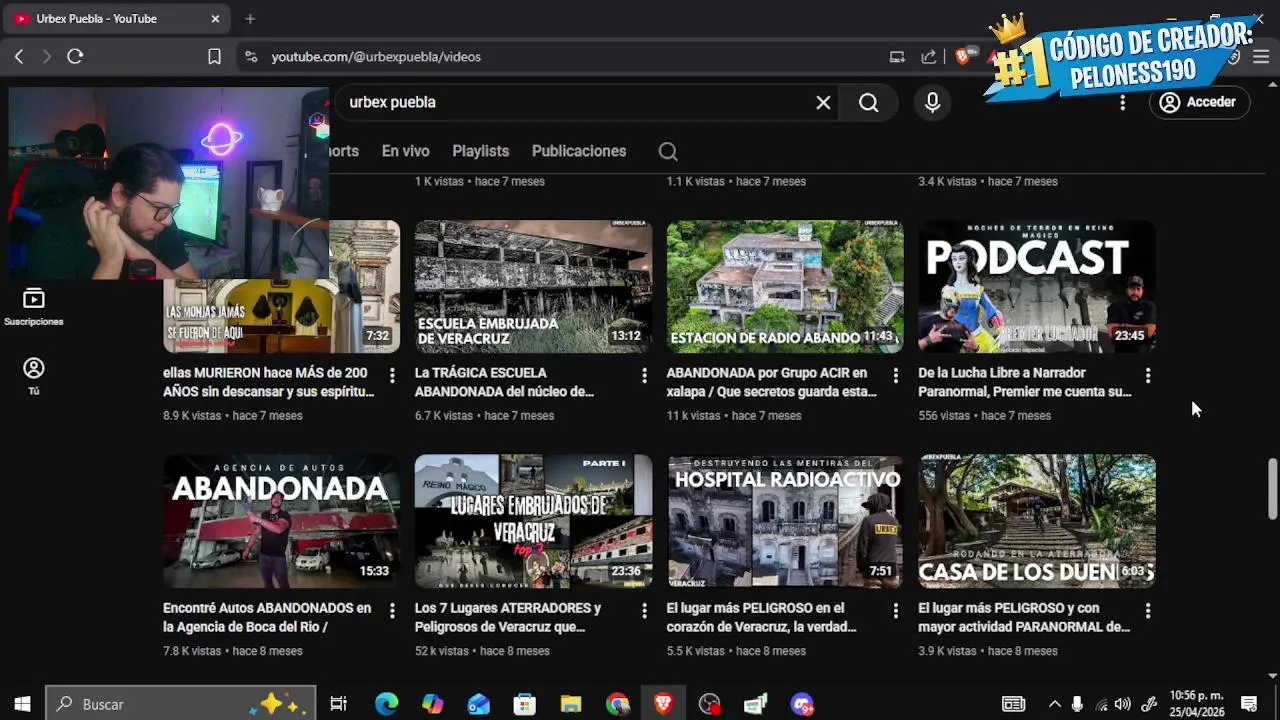Open video title ellas MURIERON hace MÁS de 200
Viewport: 1280px width, 720px height.
pyautogui.click(x=268, y=382)
